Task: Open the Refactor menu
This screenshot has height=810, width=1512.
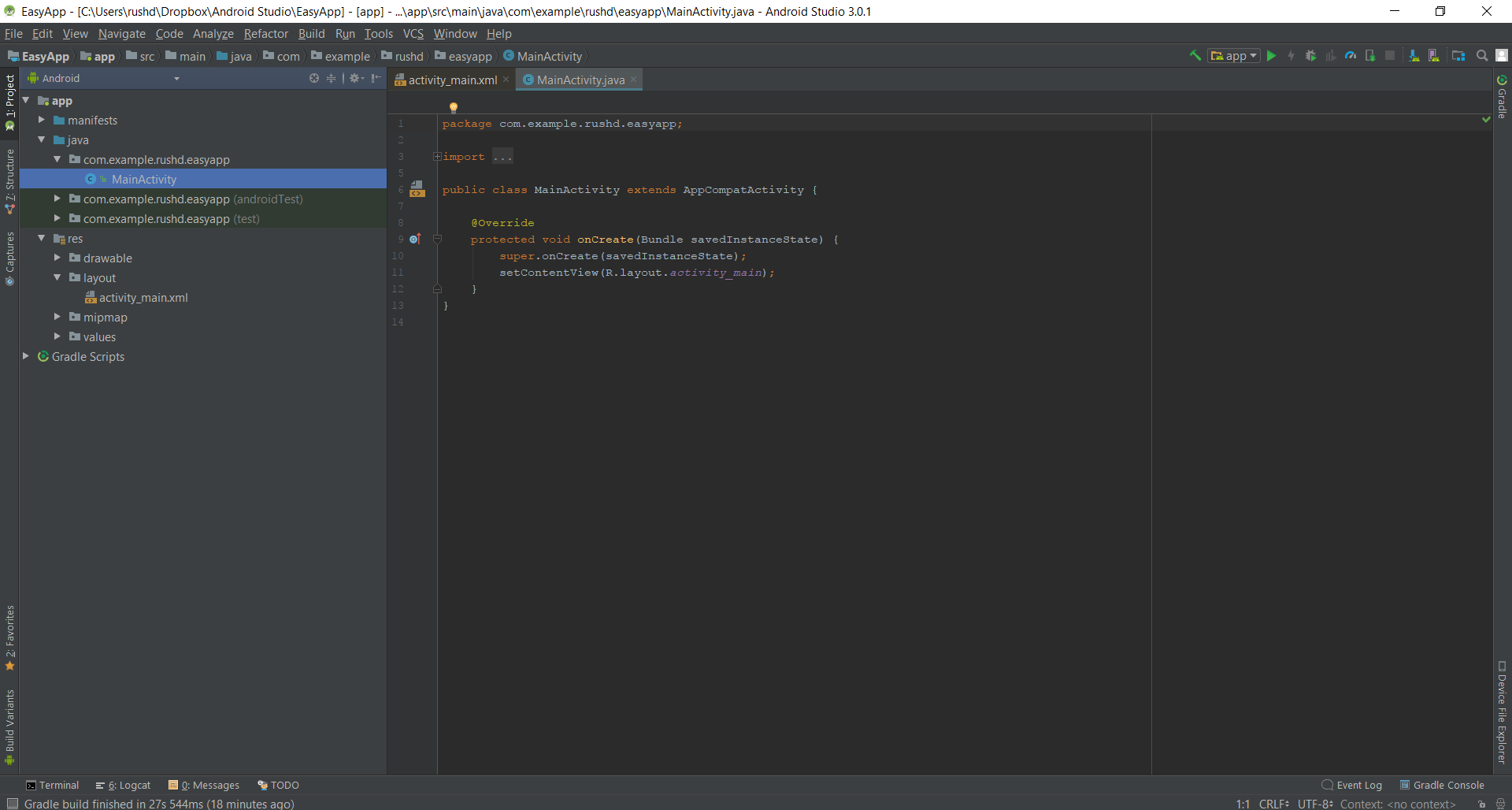Action: click(x=265, y=34)
